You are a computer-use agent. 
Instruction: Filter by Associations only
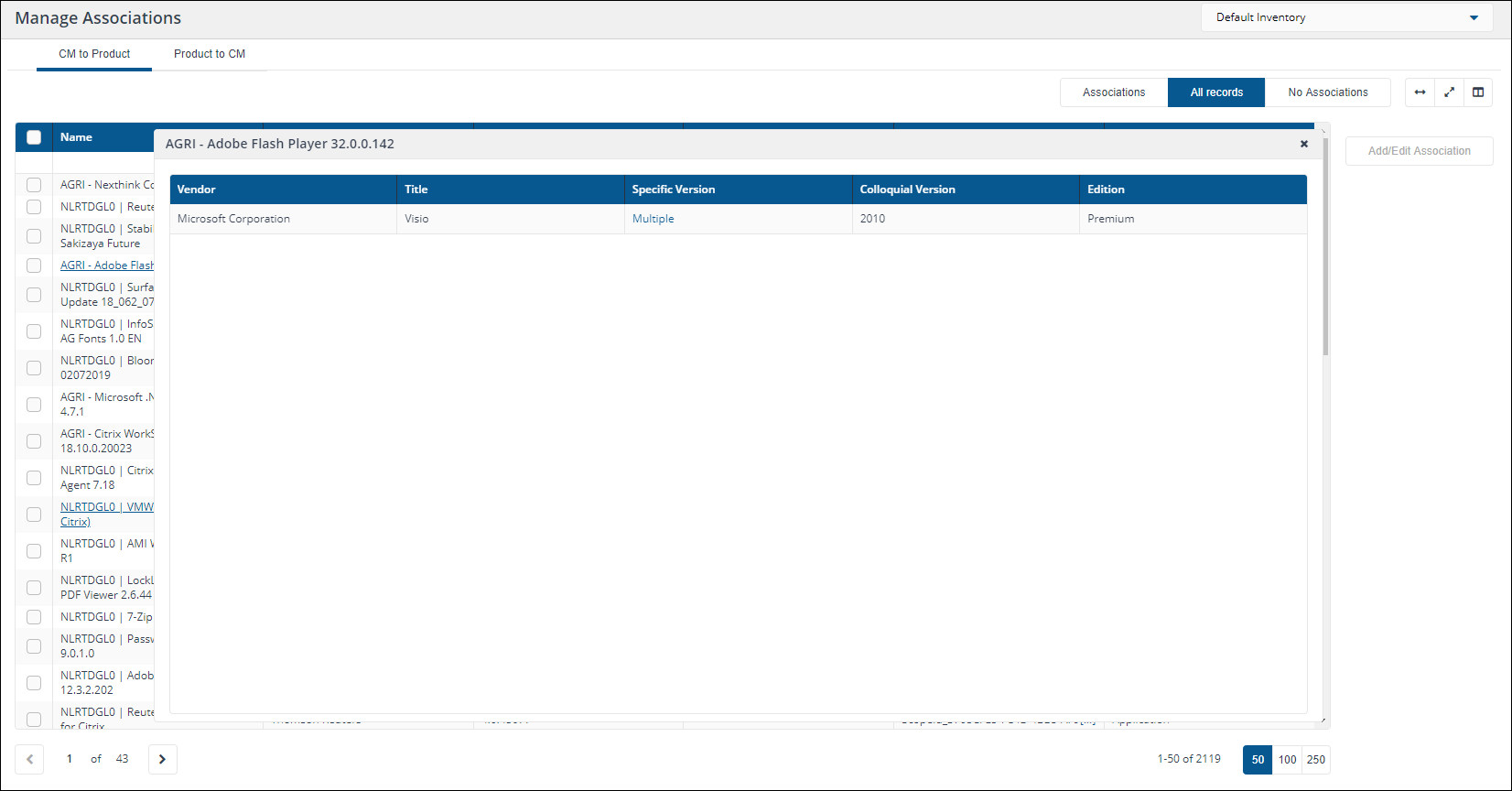(x=1114, y=92)
